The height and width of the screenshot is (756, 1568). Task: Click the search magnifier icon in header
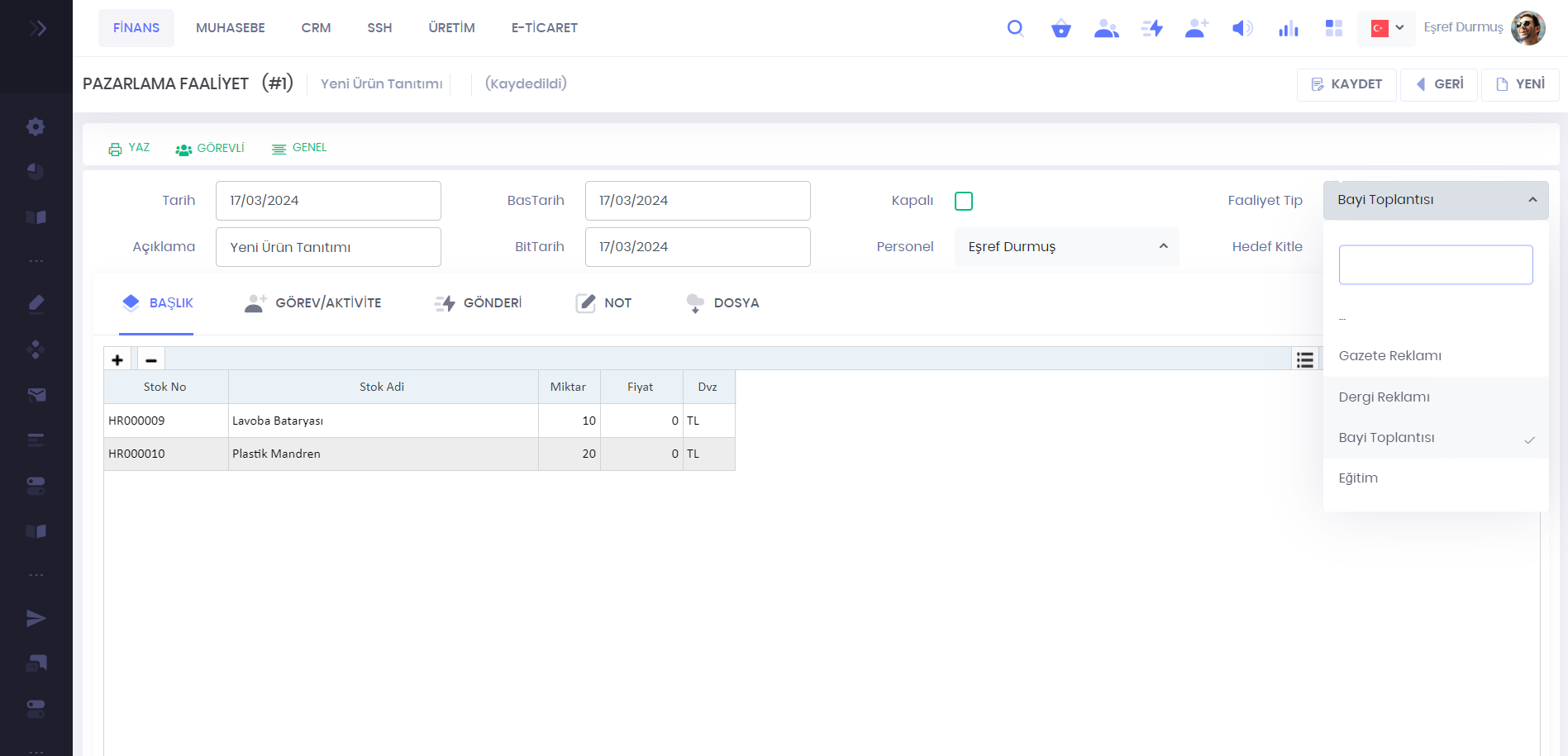(1015, 28)
